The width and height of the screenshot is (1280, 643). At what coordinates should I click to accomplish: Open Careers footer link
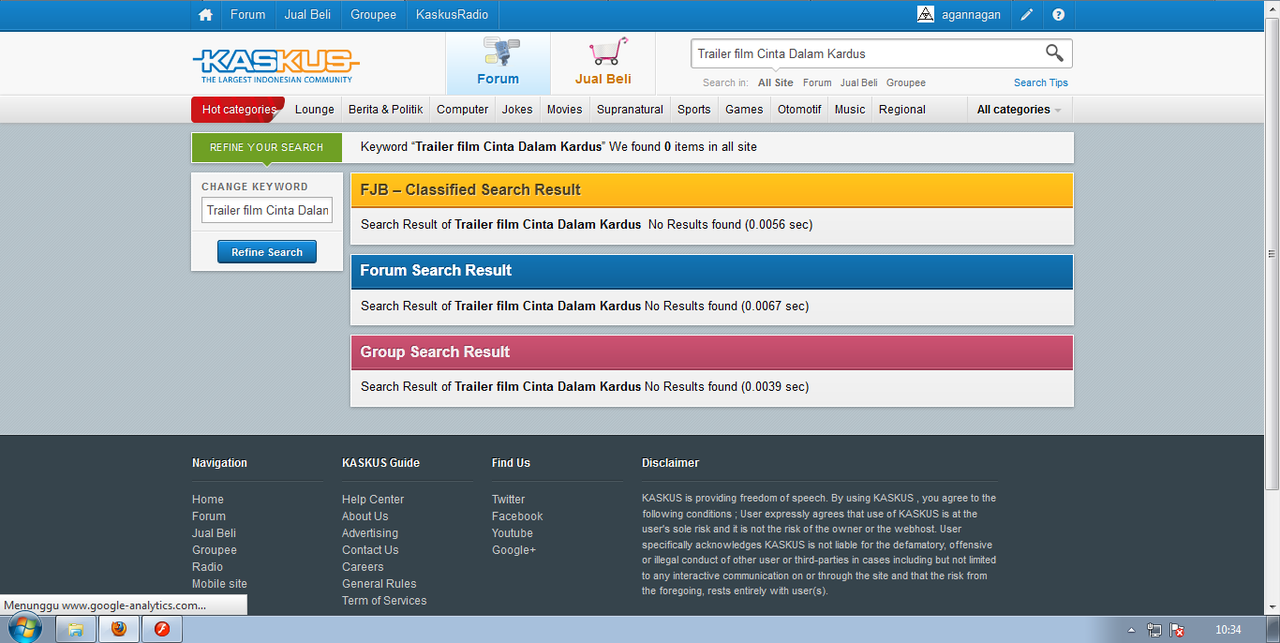tap(363, 567)
